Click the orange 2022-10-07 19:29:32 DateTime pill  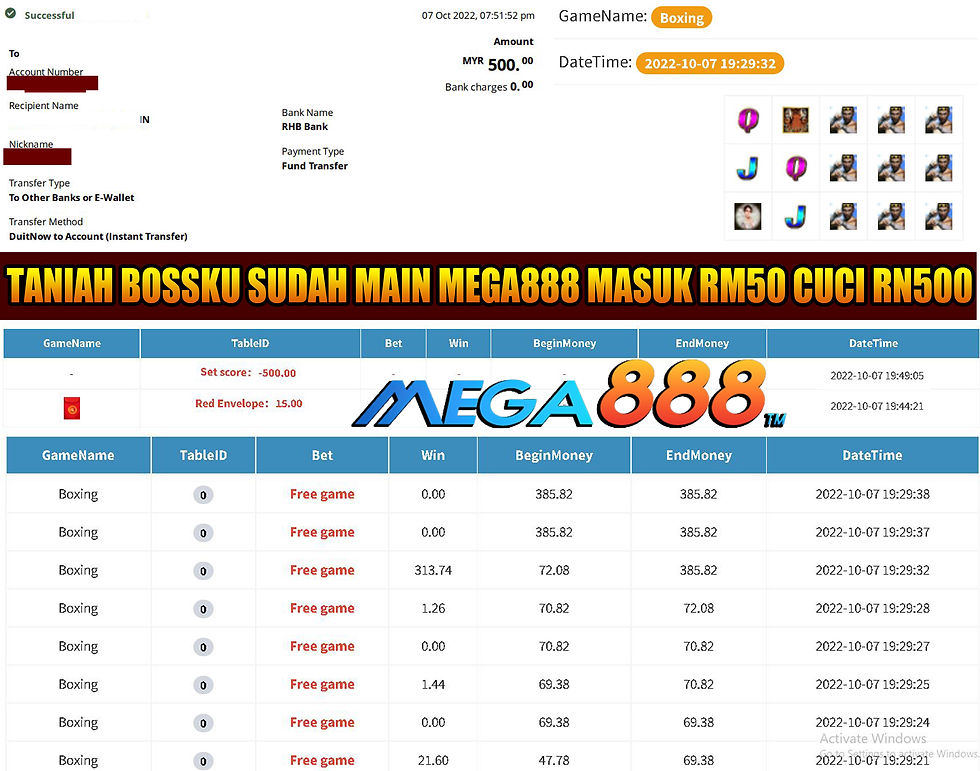(709, 63)
